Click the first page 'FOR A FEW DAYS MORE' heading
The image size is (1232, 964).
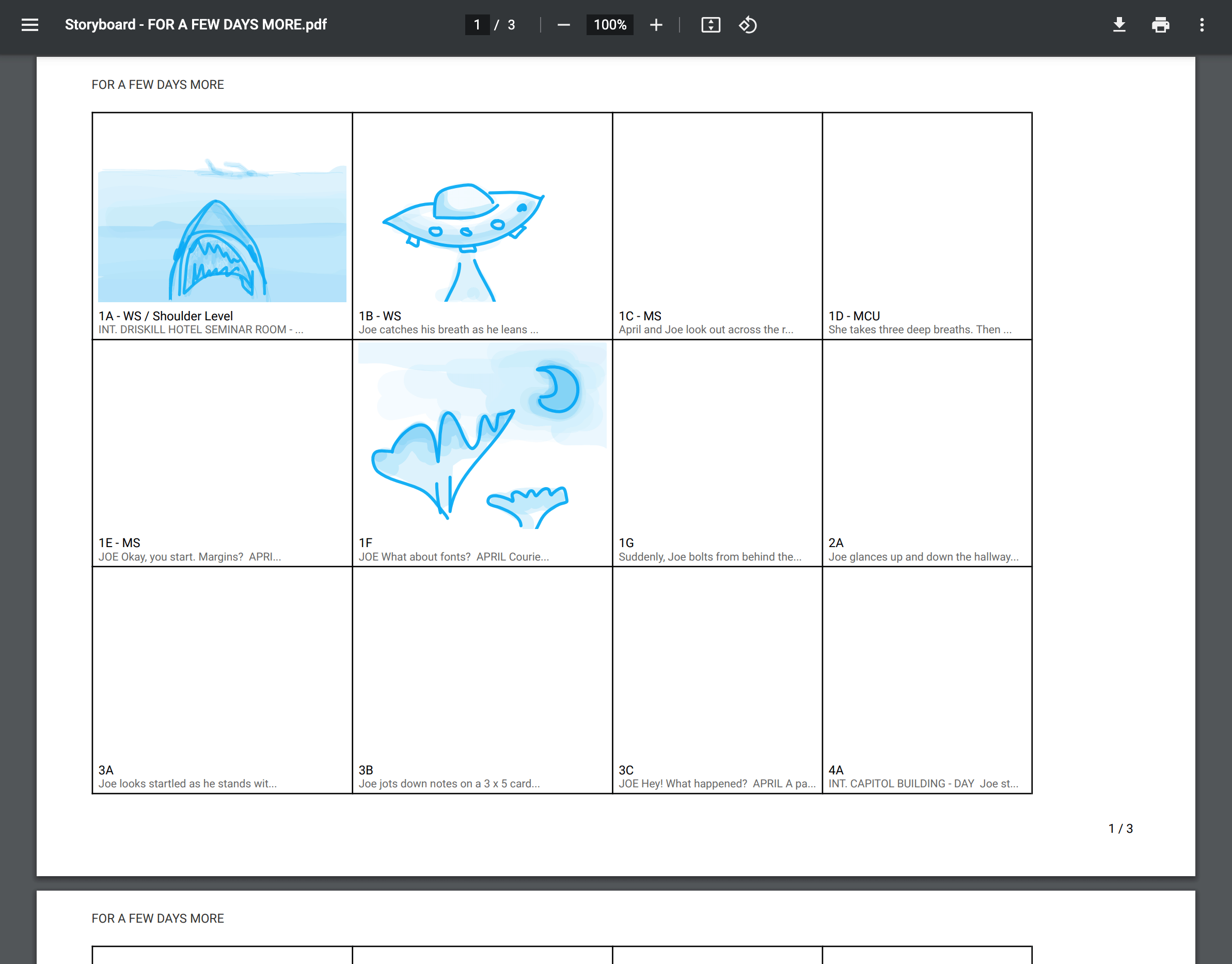click(x=158, y=85)
